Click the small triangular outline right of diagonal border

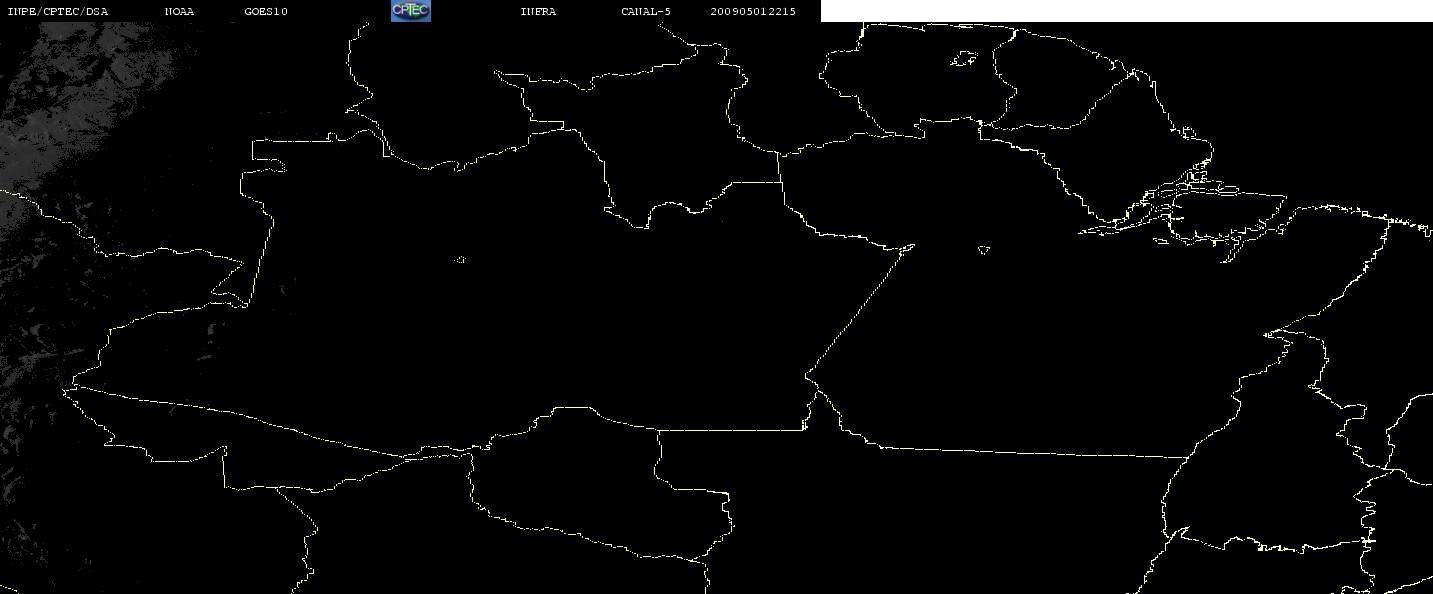point(984,249)
